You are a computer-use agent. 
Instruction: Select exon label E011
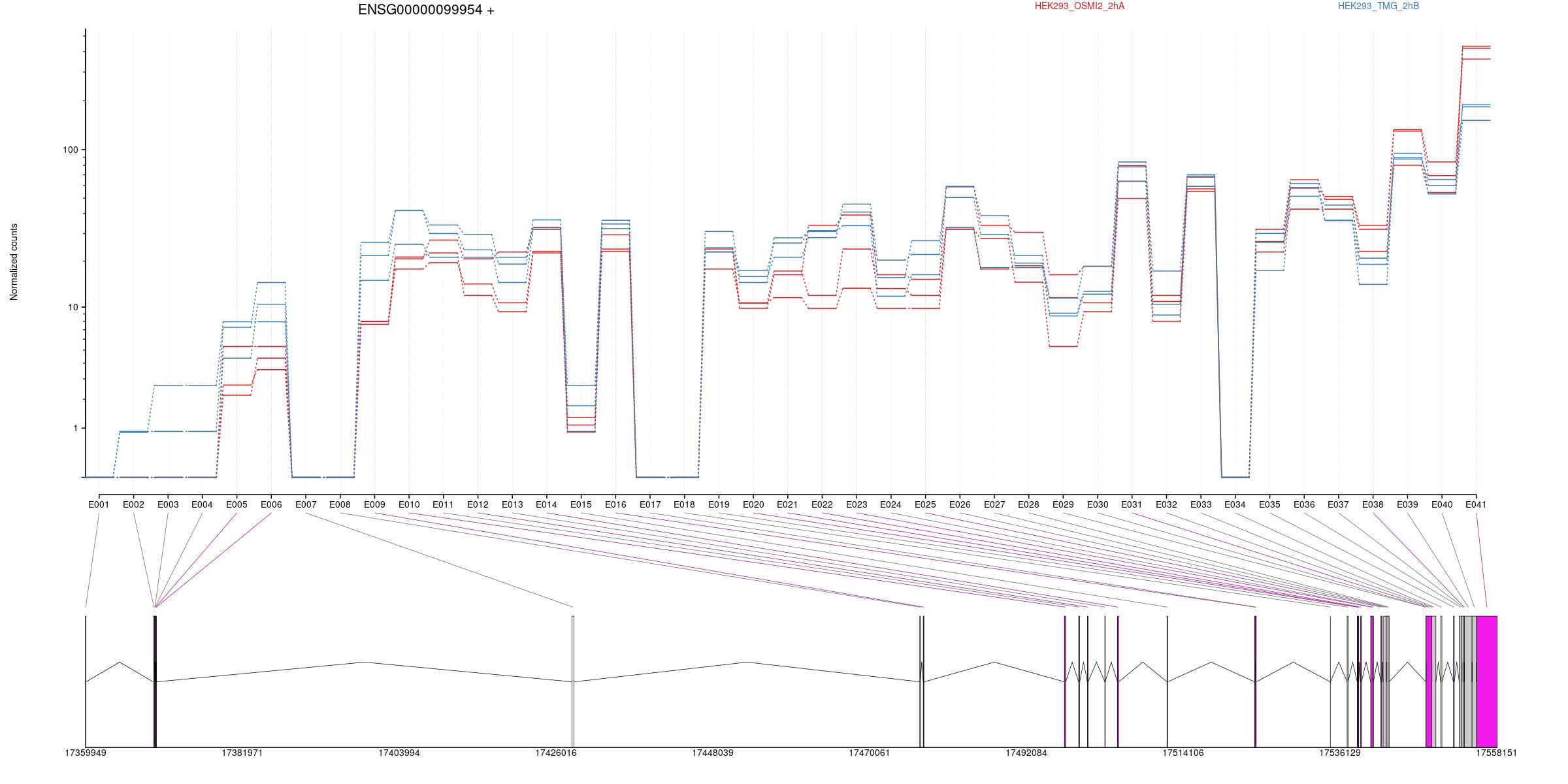pos(443,505)
